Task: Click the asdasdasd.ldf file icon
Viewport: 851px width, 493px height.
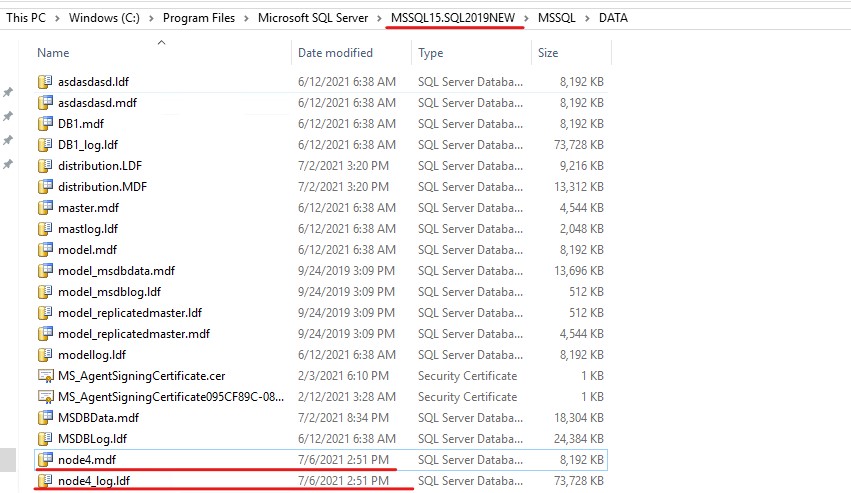Action: pos(45,81)
